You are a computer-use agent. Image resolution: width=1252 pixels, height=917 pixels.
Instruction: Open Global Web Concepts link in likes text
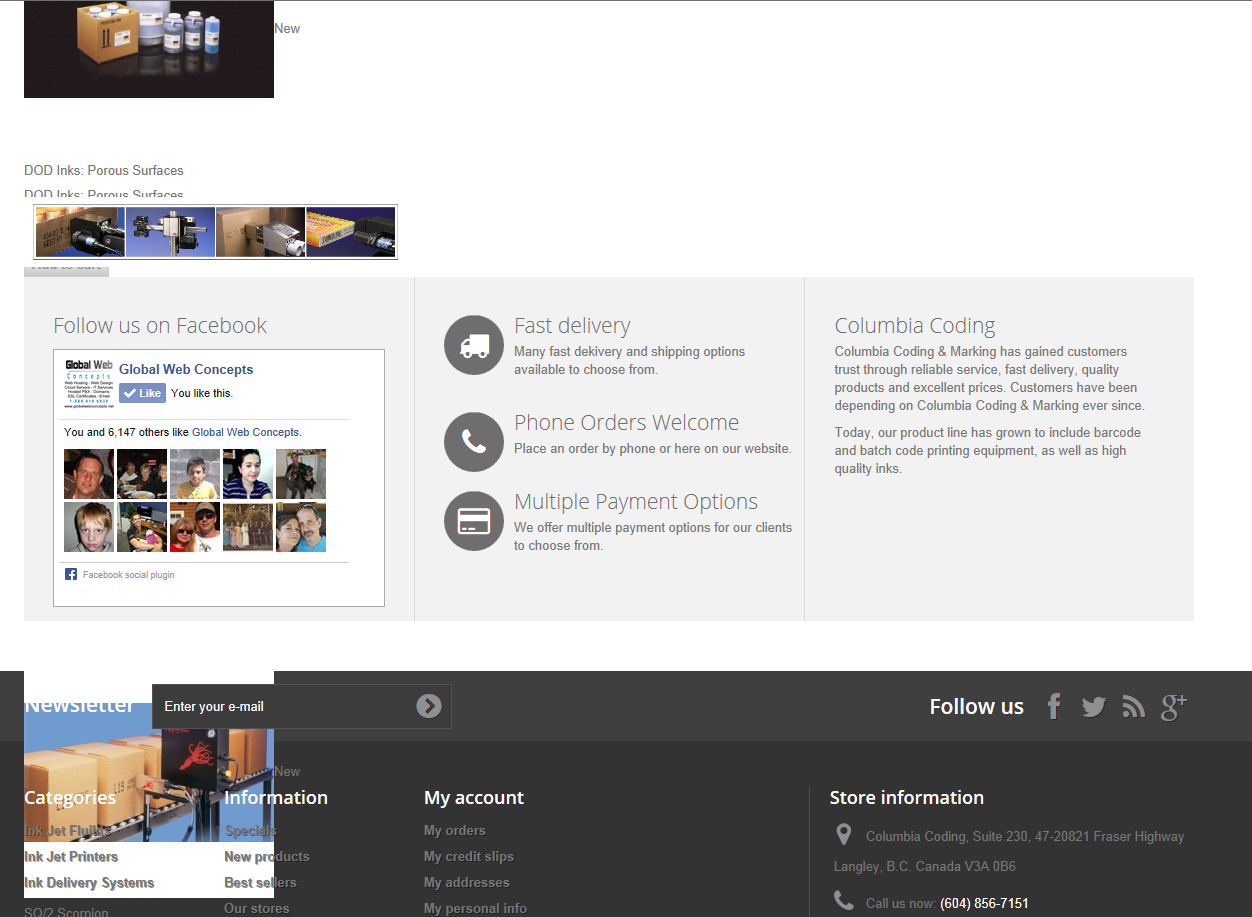pyautogui.click(x=245, y=432)
